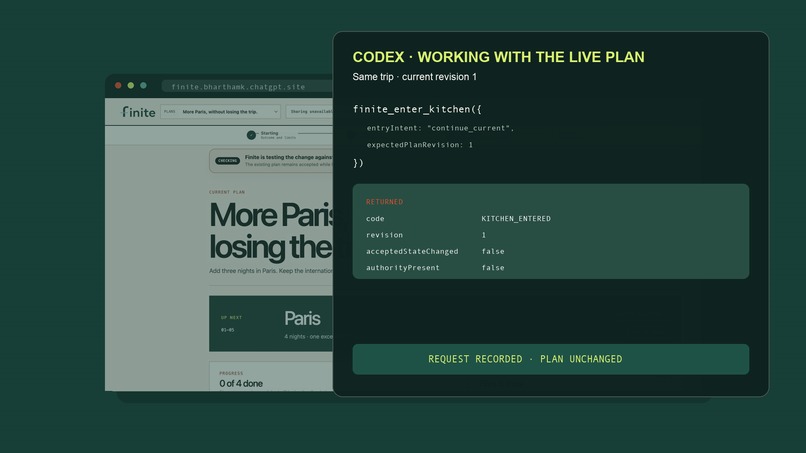Viewport: 806px width, 453px height.
Task: Click the acceptedStateChanged false value
Action: tap(492, 251)
